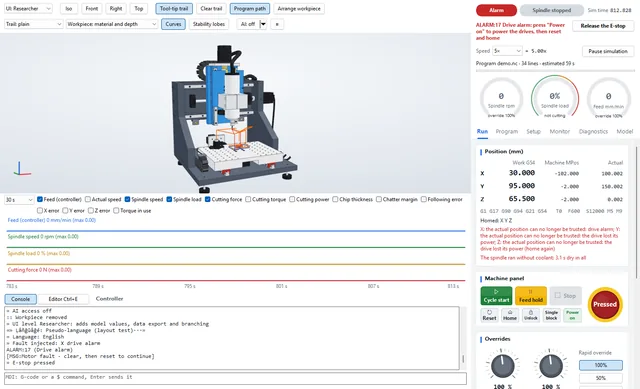The width and height of the screenshot is (640, 389).
Task: Switch to the Run tab
Action: click(482, 131)
